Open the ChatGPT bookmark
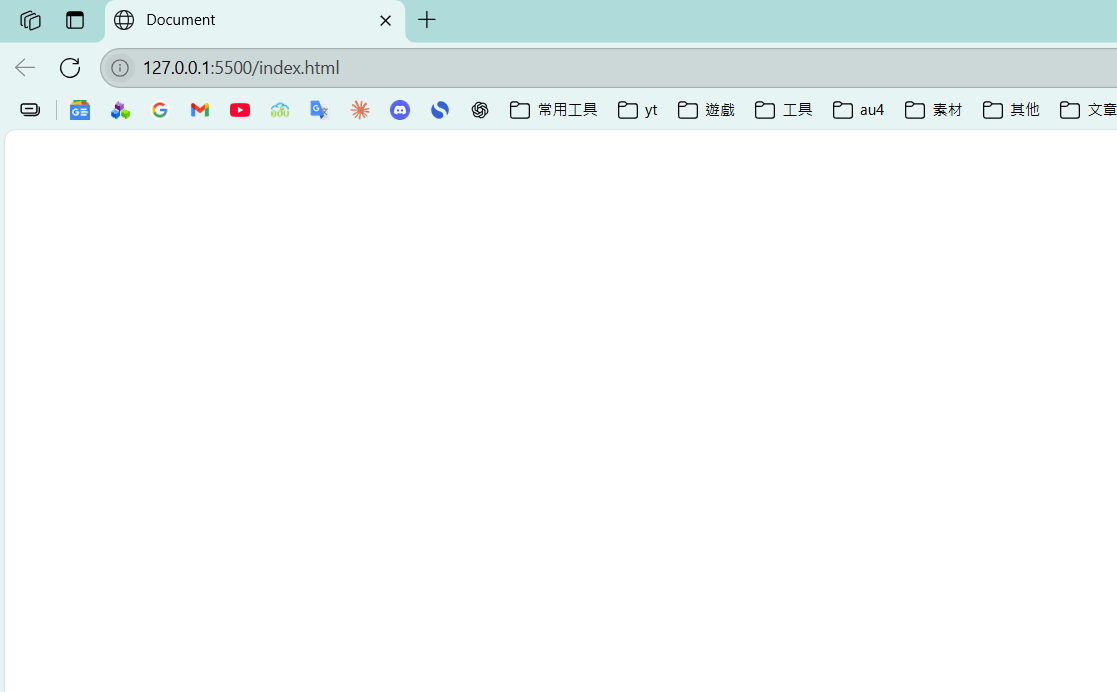The width and height of the screenshot is (1117, 692). 479,110
